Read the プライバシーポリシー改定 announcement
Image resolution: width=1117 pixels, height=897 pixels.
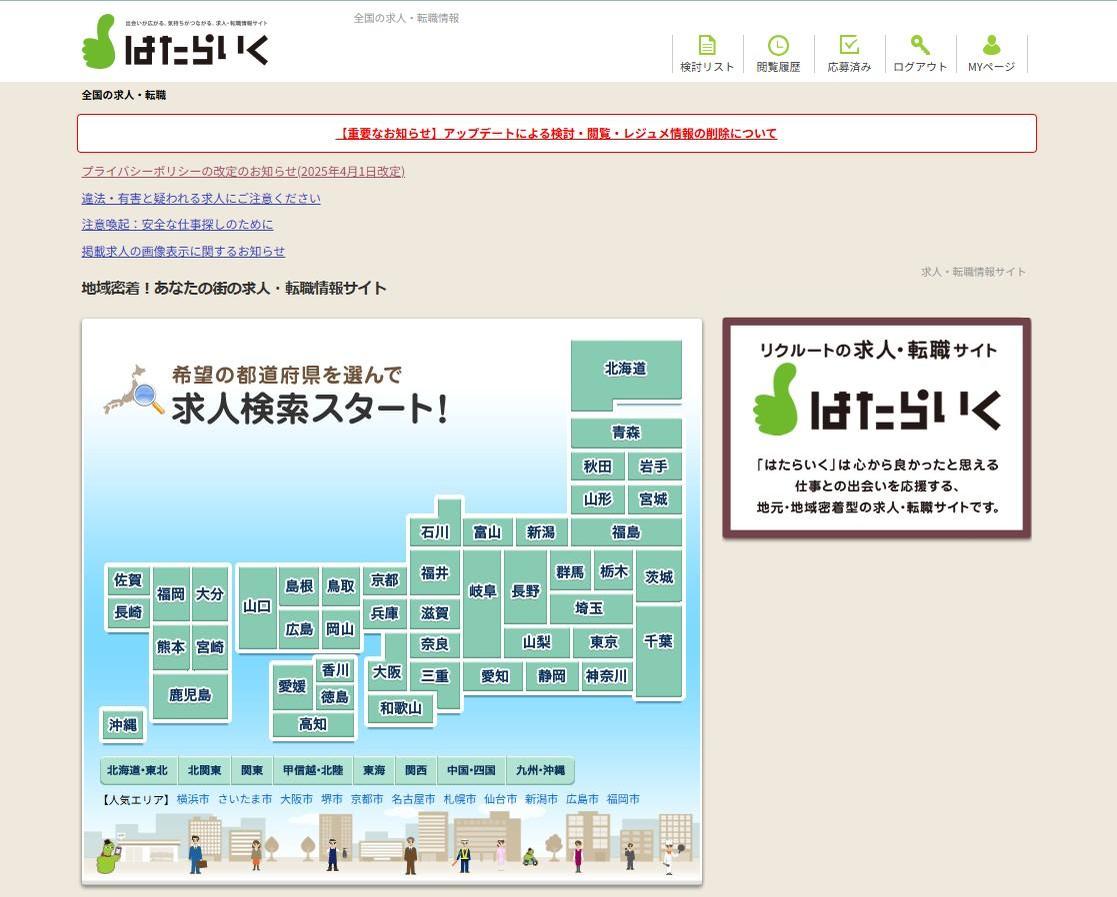[242, 171]
